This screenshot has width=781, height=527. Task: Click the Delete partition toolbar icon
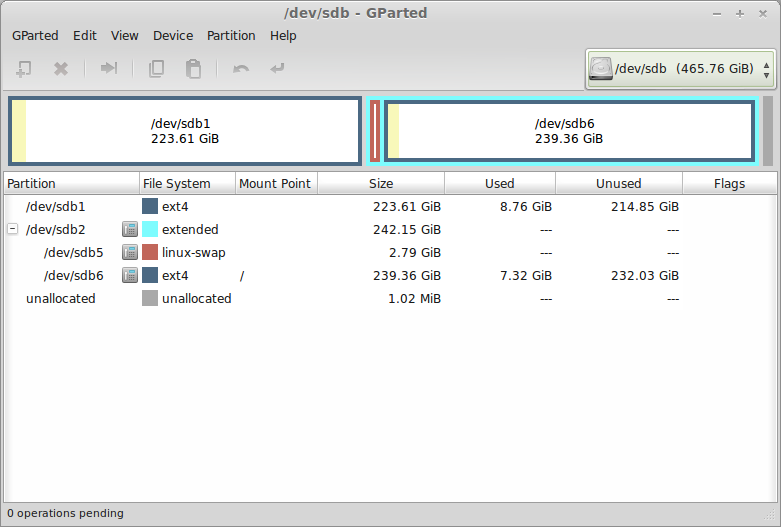coord(61,69)
